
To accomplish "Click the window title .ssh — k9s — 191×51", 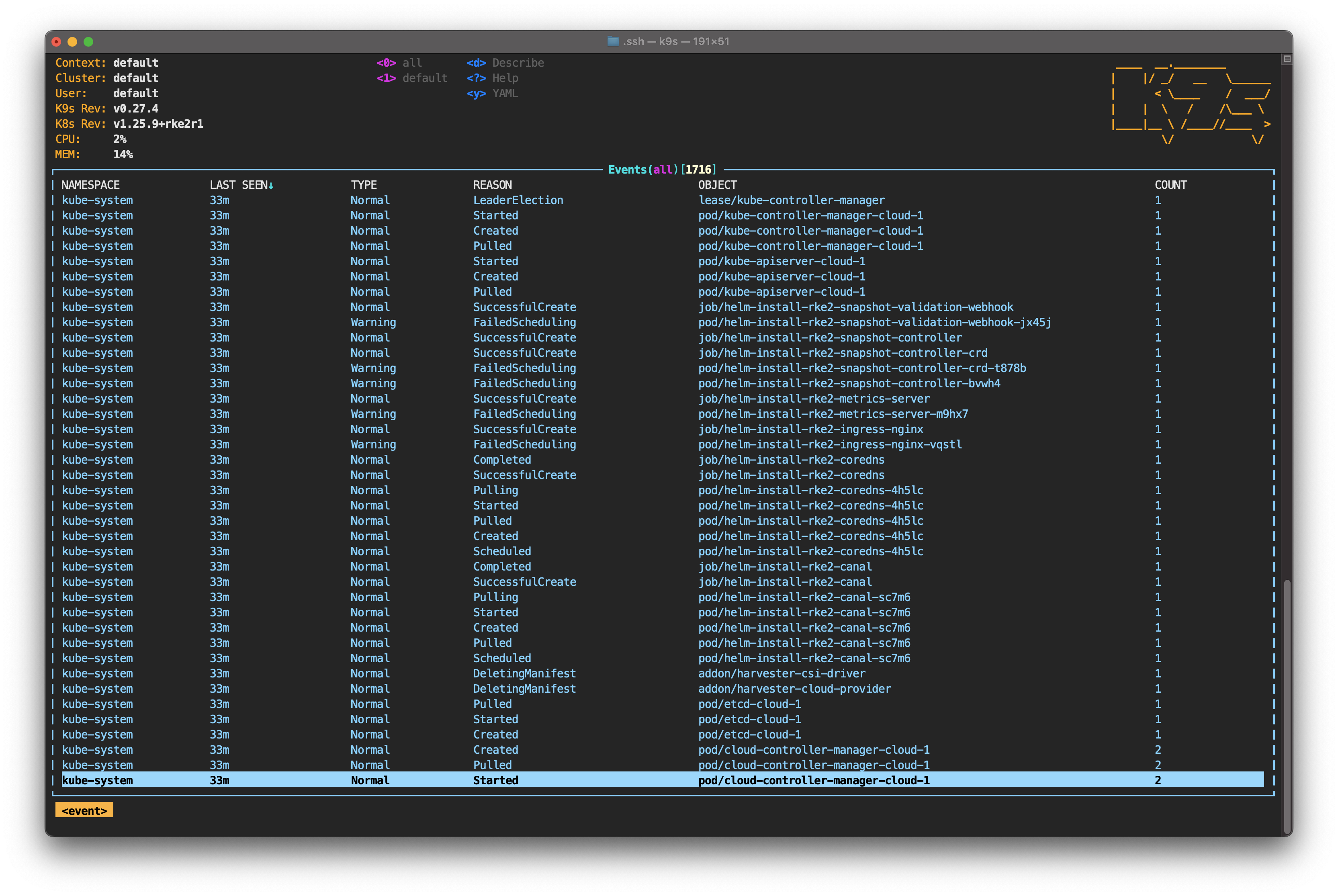I will (x=676, y=41).
